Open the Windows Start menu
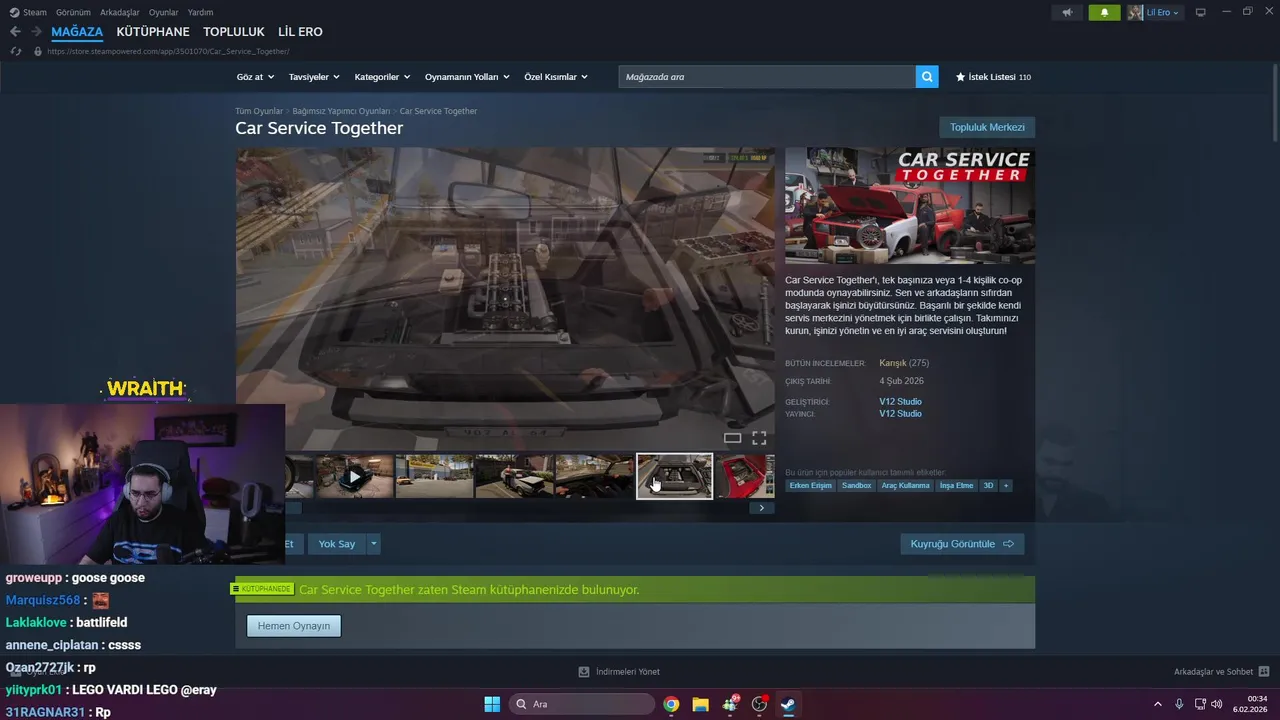Screen dimensions: 1280x720 point(492,704)
